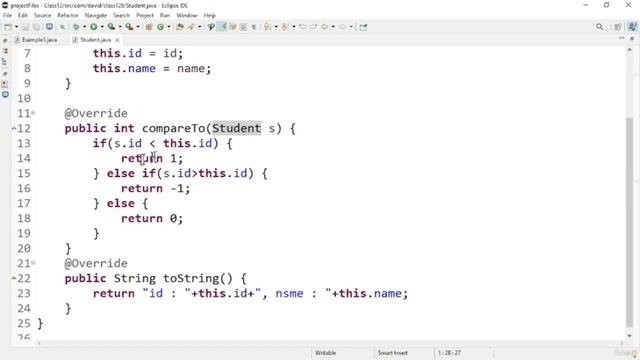This screenshot has height=360, width=640.
Task: Open the Run menu
Action: [x=165, y=16]
